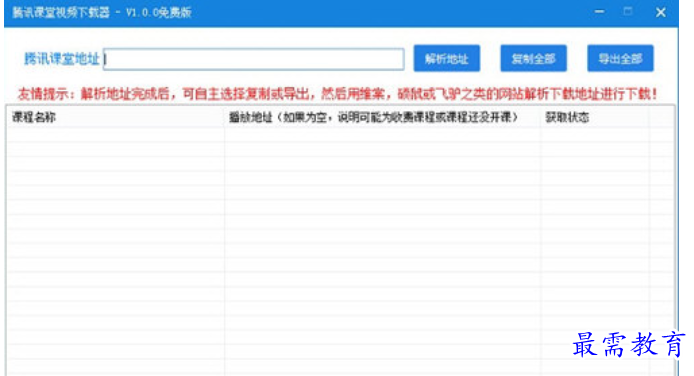This screenshot has width=694, height=376.
Task: Click the 腾讯课堂地址 input field
Action: pyautogui.click(x=254, y=59)
